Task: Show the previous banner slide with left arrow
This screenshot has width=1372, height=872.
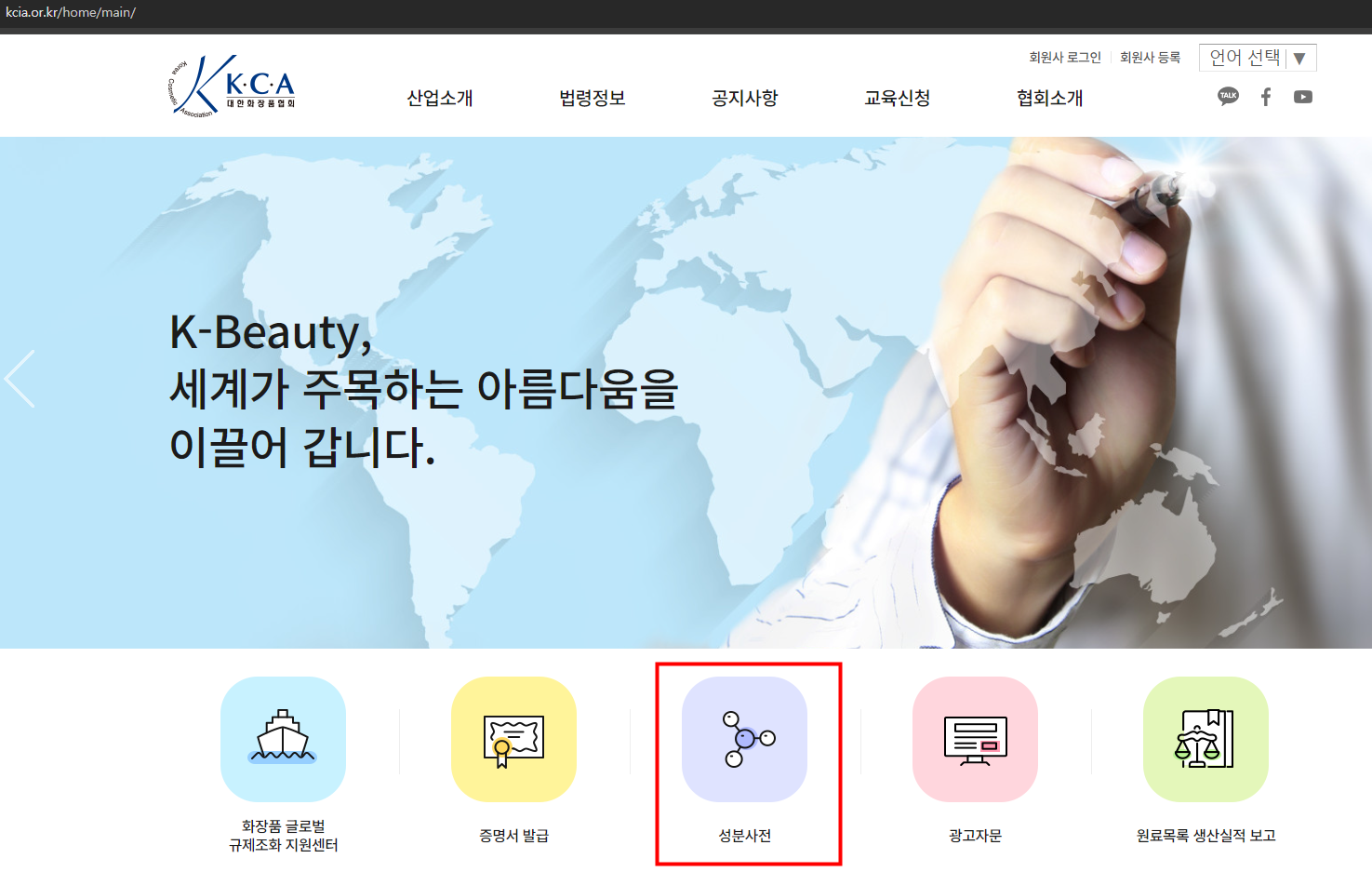Action: (x=20, y=379)
